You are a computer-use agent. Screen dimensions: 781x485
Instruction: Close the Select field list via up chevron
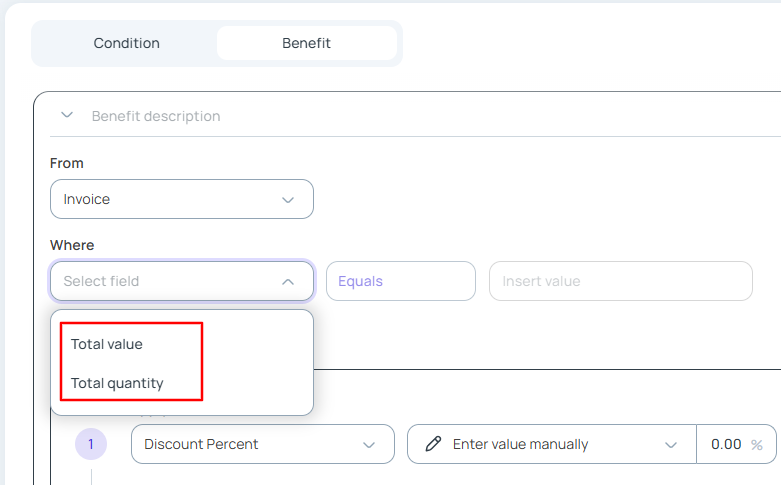pos(288,282)
